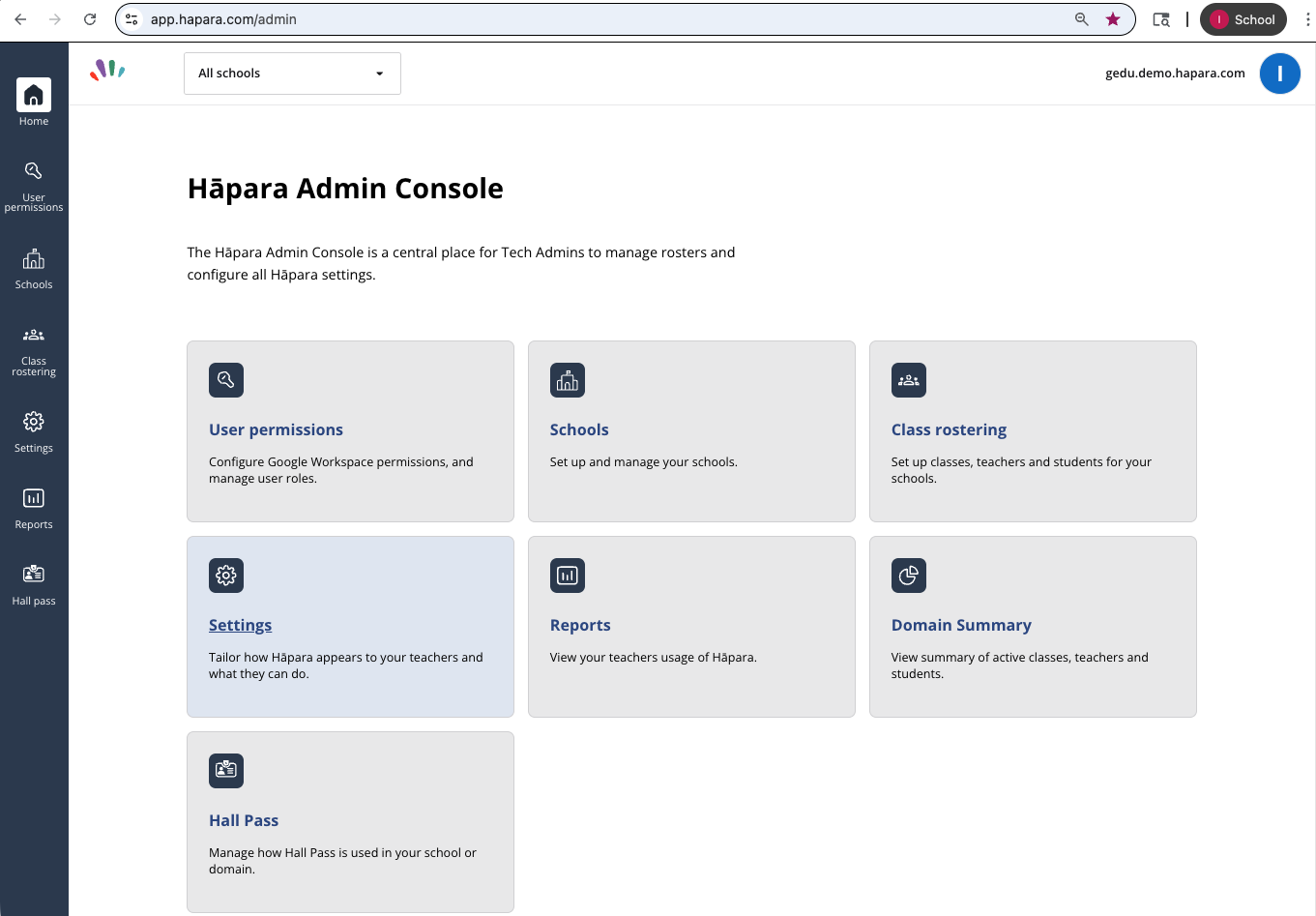Open Settings gear in the sidebar

pyautogui.click(x=34, y=431)
